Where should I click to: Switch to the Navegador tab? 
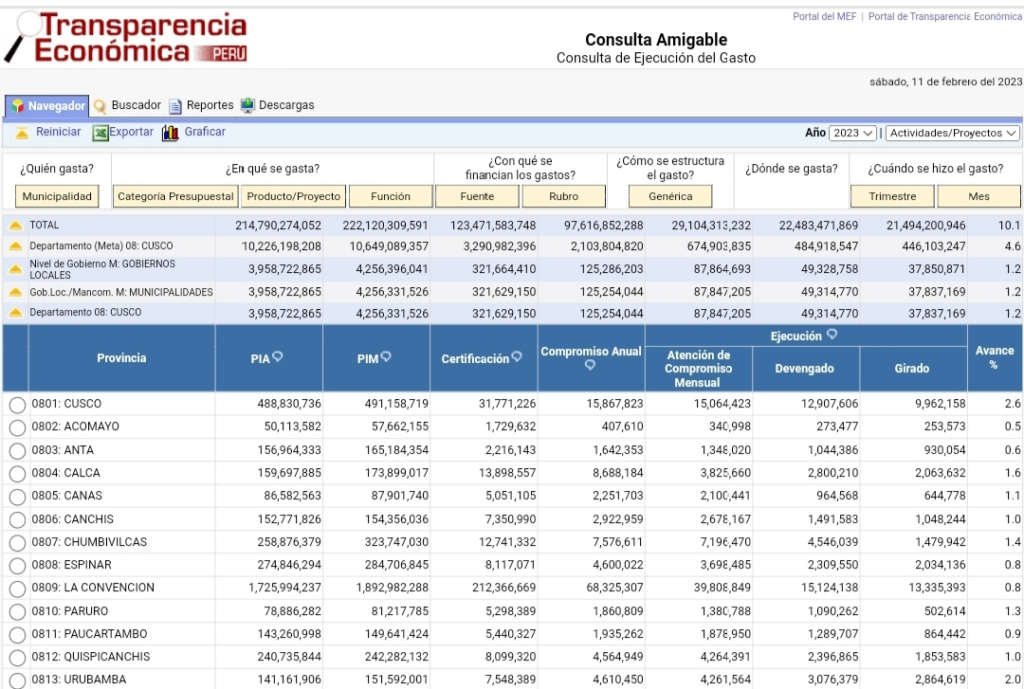coord(47,106)
